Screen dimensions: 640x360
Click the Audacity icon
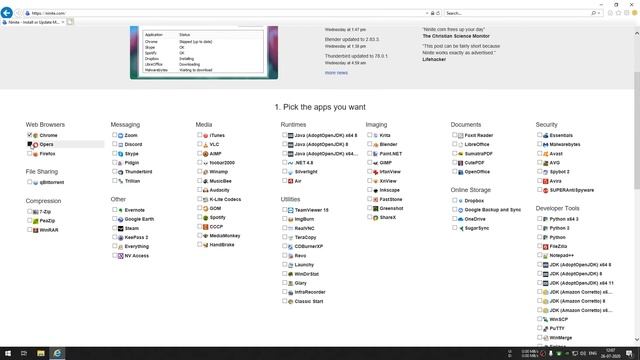coord(206,190)
